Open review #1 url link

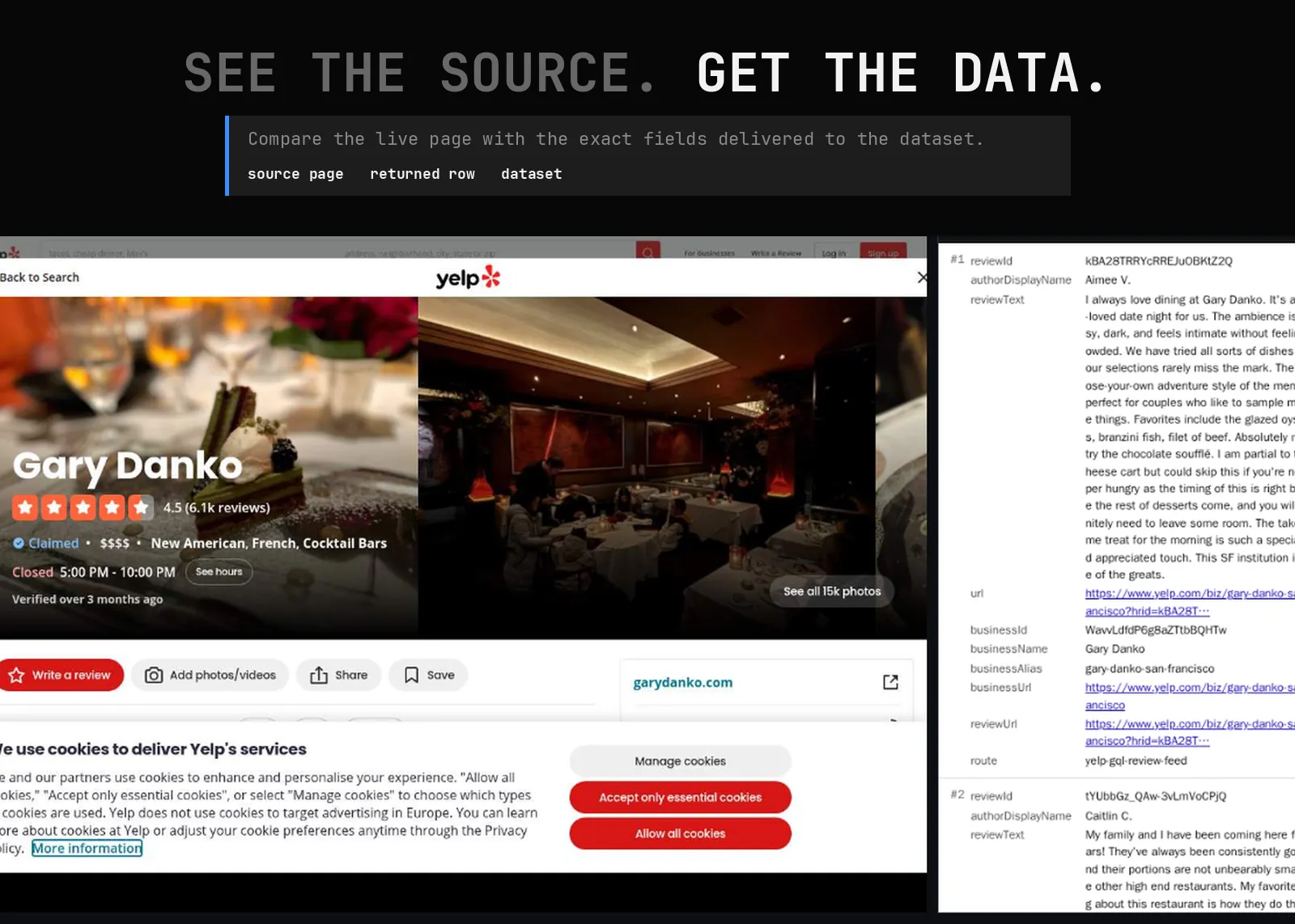[1190, 602]
